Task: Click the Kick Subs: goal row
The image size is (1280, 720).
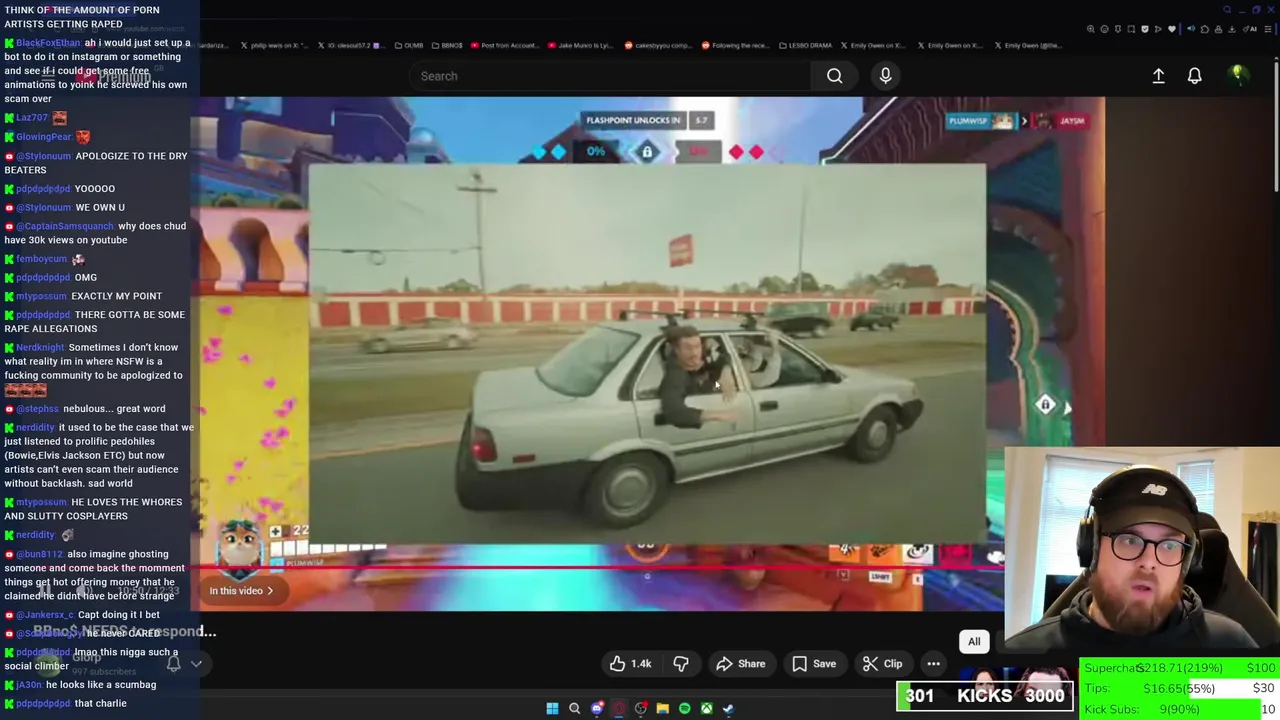Action: [x=1179, y=709]
